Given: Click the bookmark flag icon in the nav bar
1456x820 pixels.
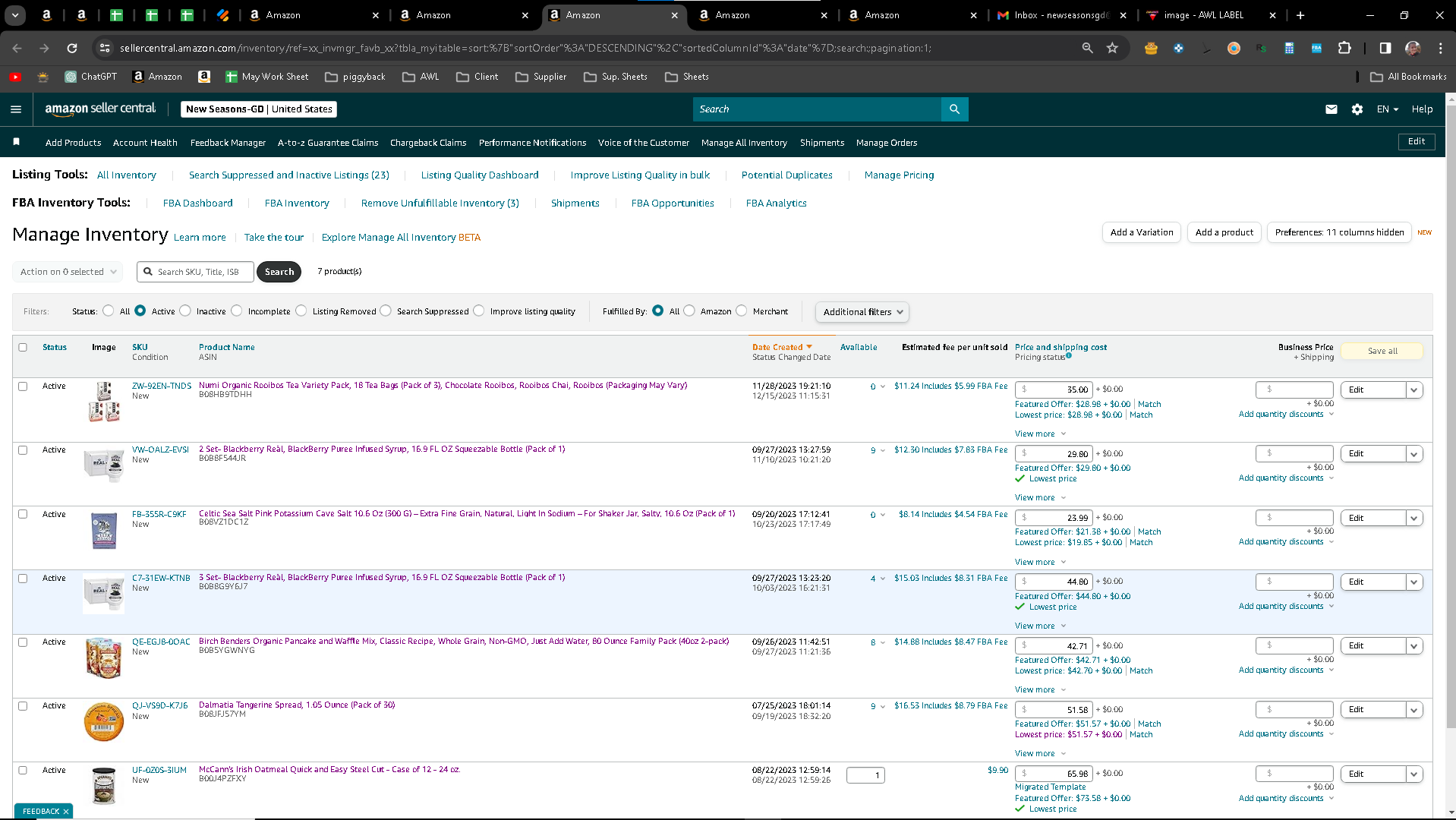Looking at the screenshot, I should click(16, 142).
